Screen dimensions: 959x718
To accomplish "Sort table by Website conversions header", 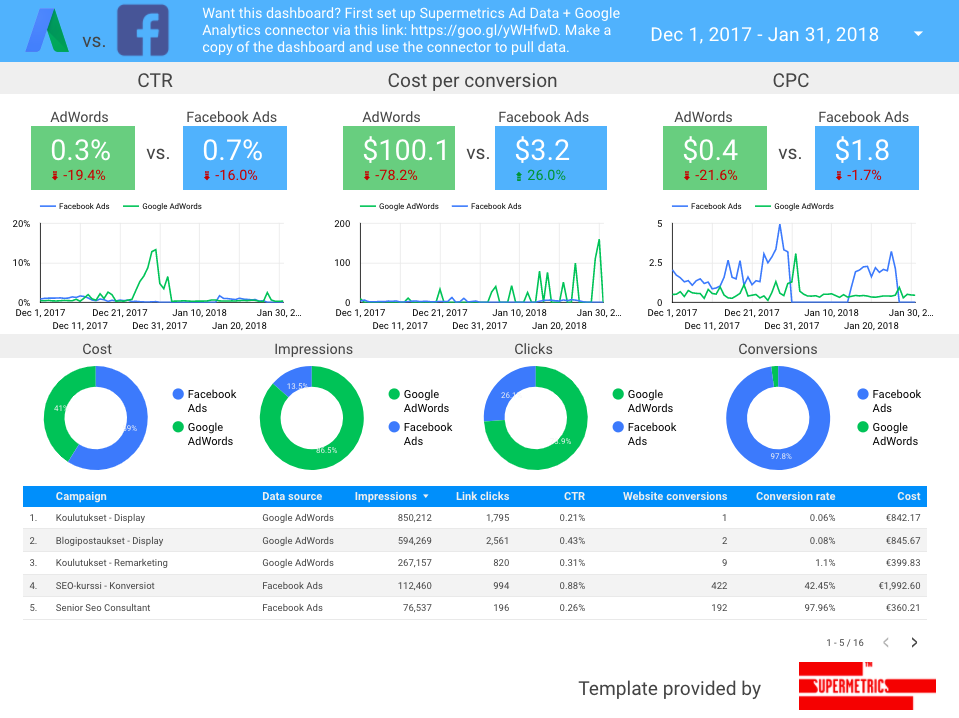I will tap(675, 496).
